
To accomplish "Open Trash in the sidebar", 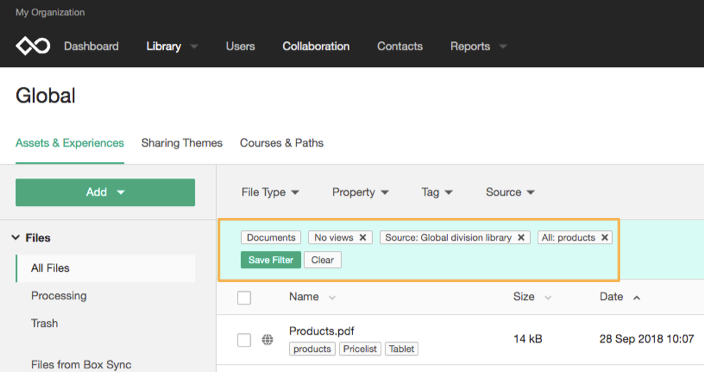I will 44,323.
